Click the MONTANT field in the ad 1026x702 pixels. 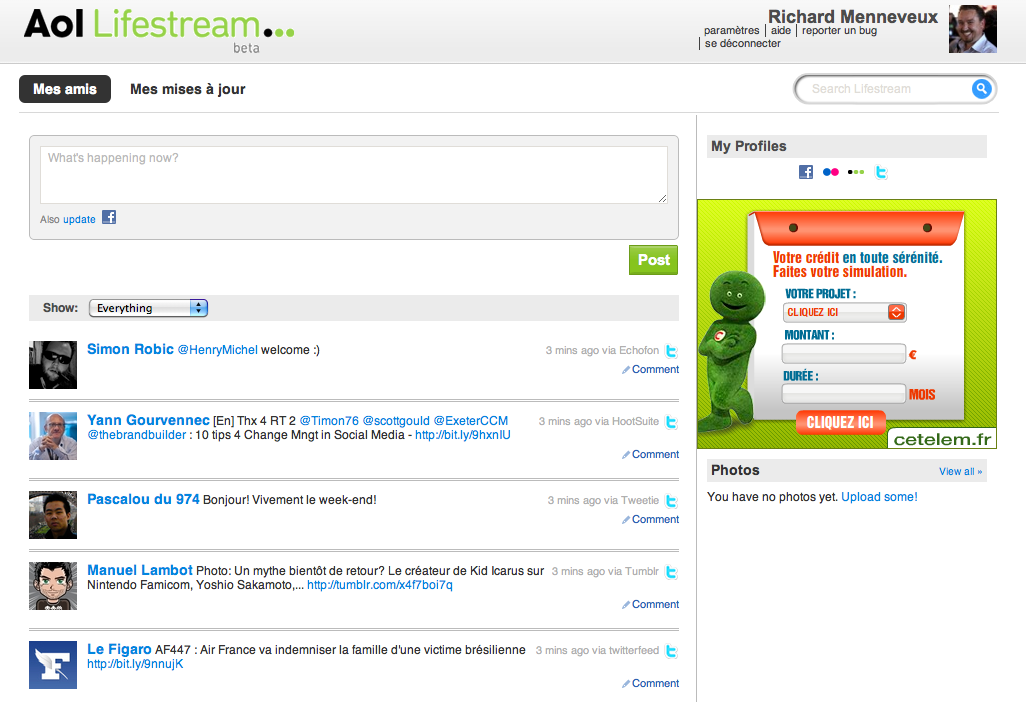point(843,354)
